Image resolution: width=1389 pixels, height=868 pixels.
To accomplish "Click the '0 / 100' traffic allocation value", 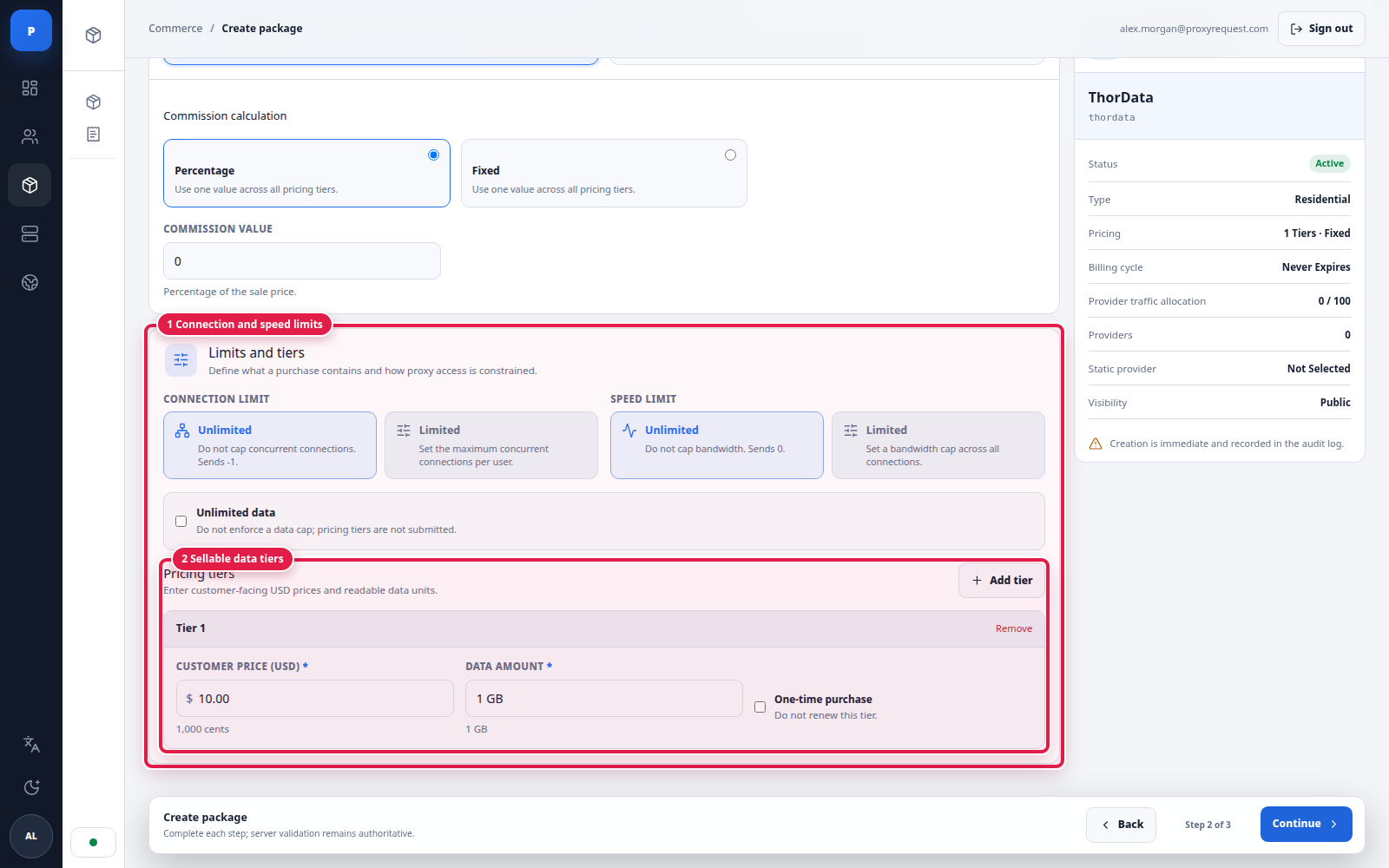I will click(1334, 301).
